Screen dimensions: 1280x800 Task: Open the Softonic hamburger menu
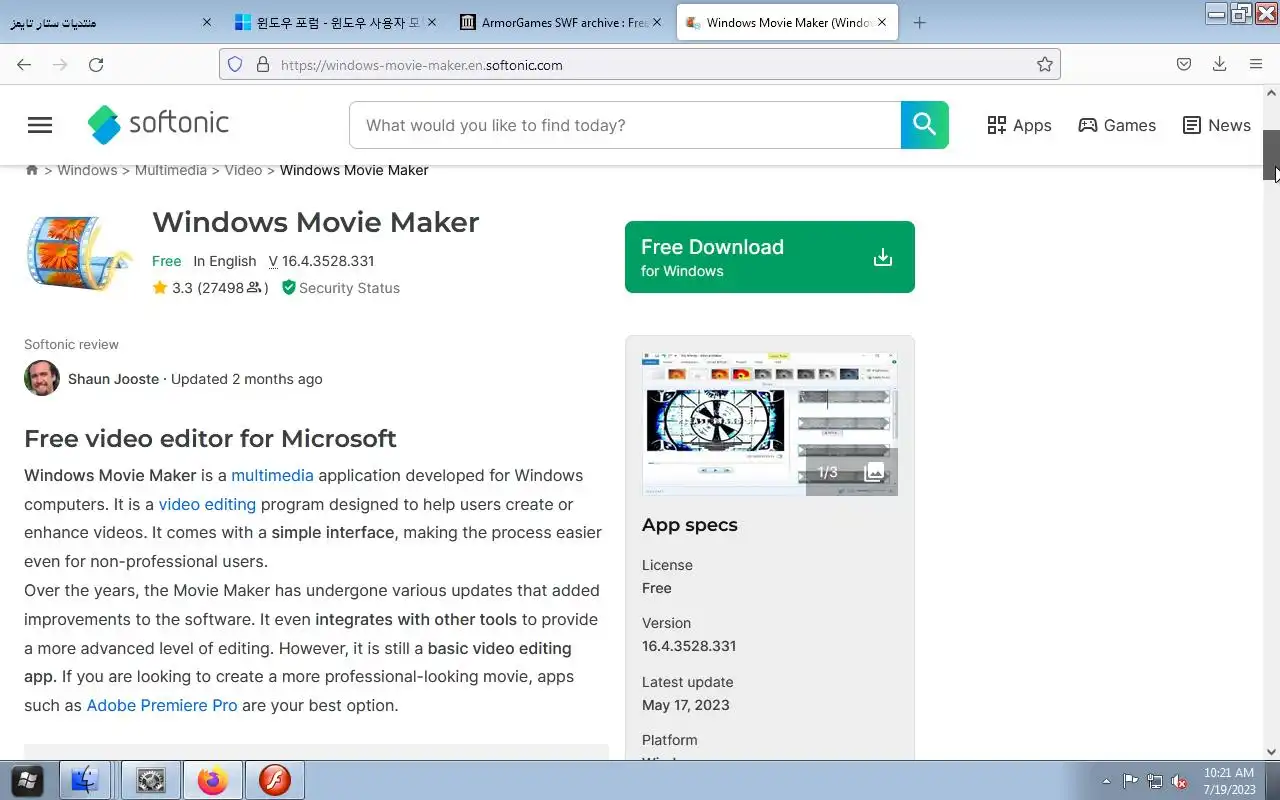pyautogui.click(x=40, y=125)
